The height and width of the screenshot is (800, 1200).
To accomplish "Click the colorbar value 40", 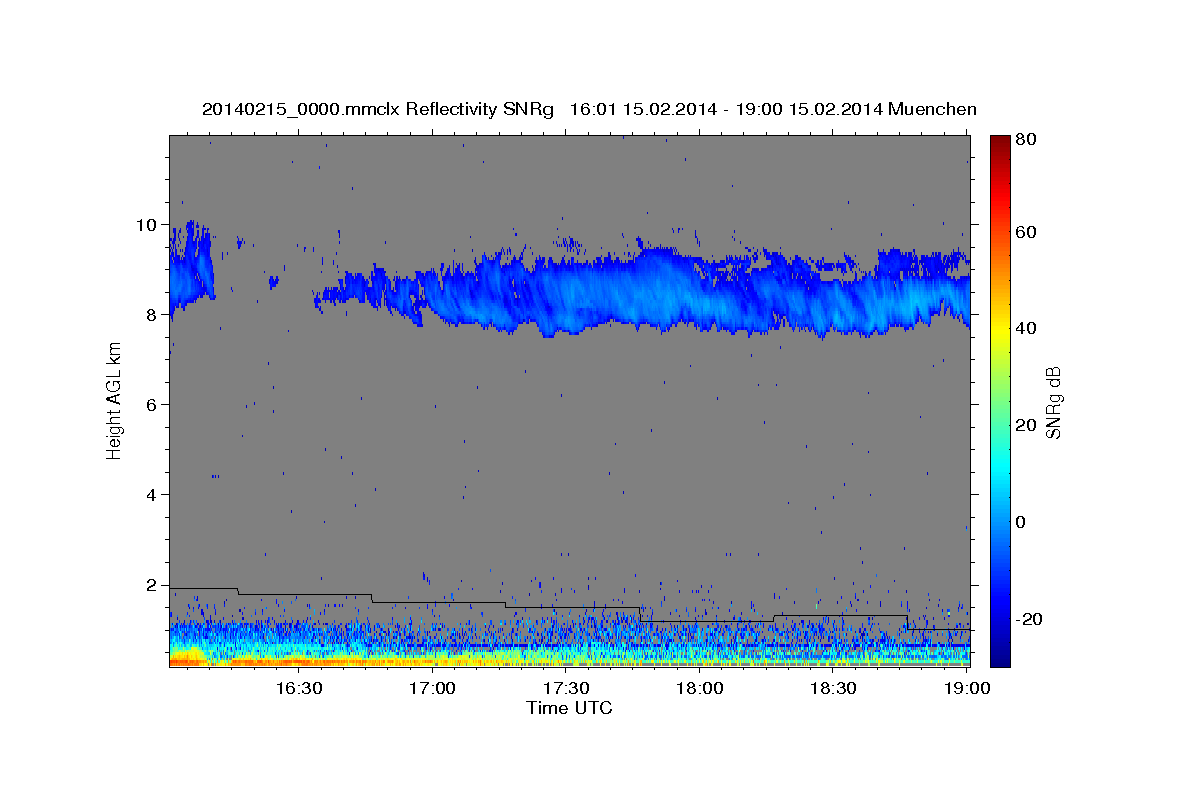I will (1027, 328).
